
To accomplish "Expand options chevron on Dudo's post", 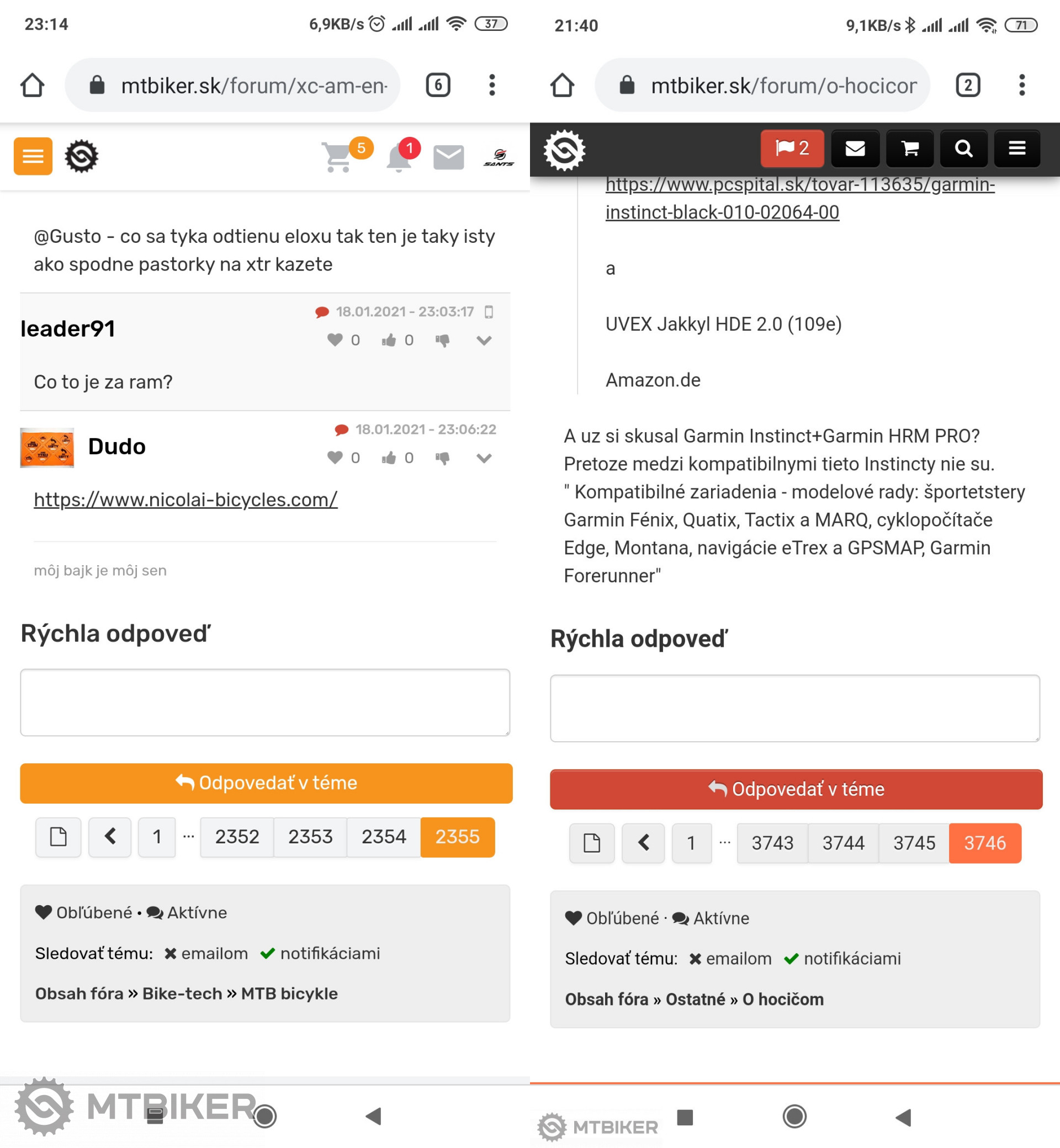I will 484,458.
